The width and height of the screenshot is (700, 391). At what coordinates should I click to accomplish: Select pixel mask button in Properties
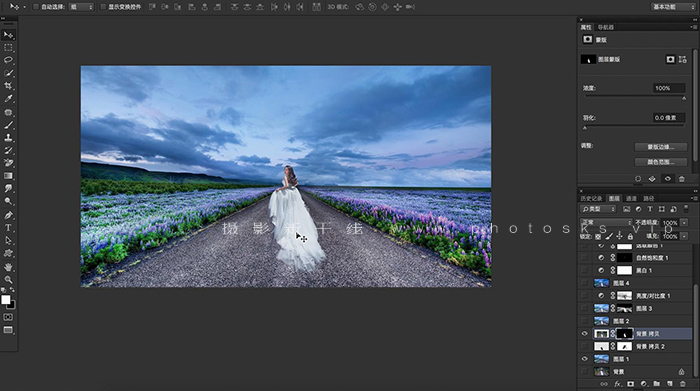670,59
